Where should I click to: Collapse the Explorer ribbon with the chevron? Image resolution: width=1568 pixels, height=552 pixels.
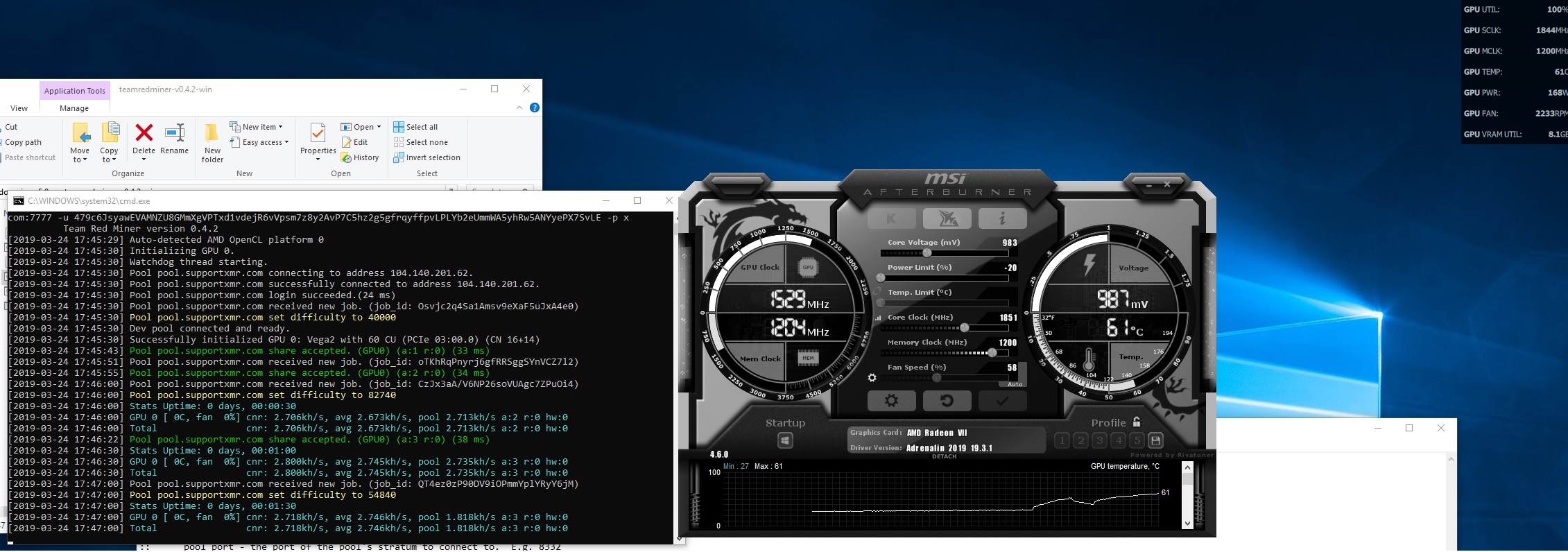tap(519, 107)
